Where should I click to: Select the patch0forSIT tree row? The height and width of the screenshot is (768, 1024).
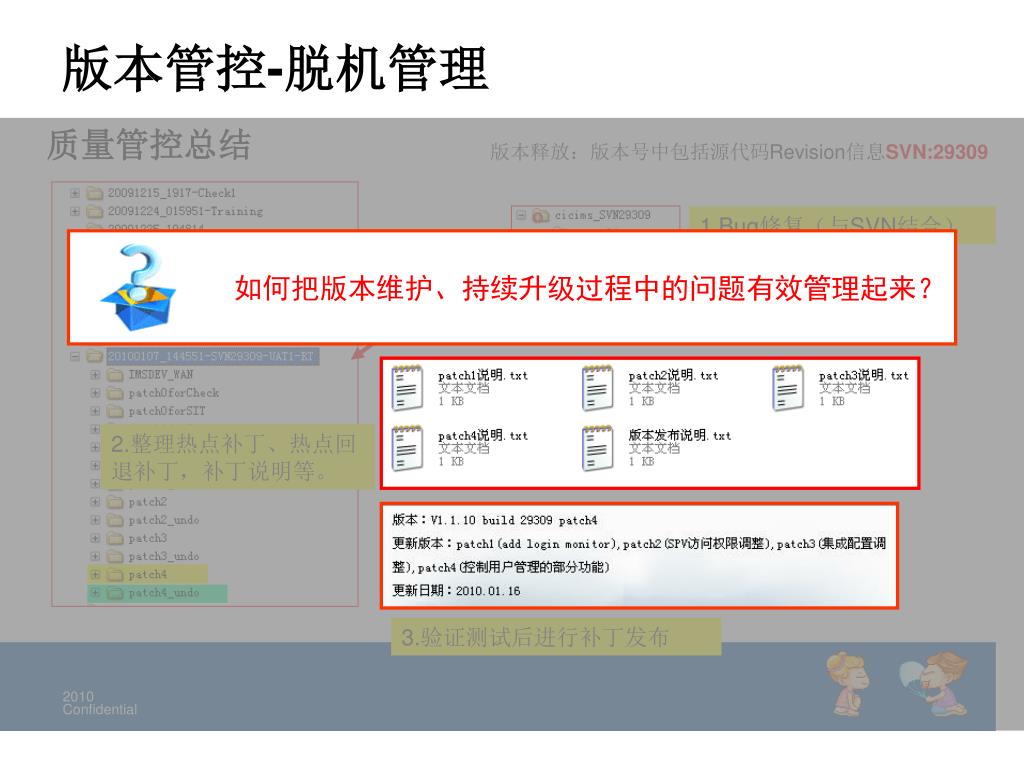coord(167,411)
